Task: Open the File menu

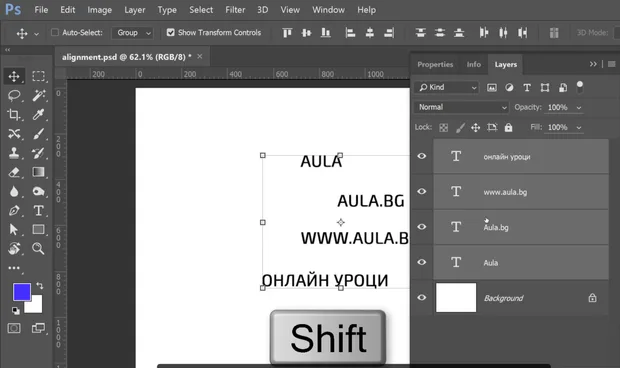Action: click(x=41, y=10)
